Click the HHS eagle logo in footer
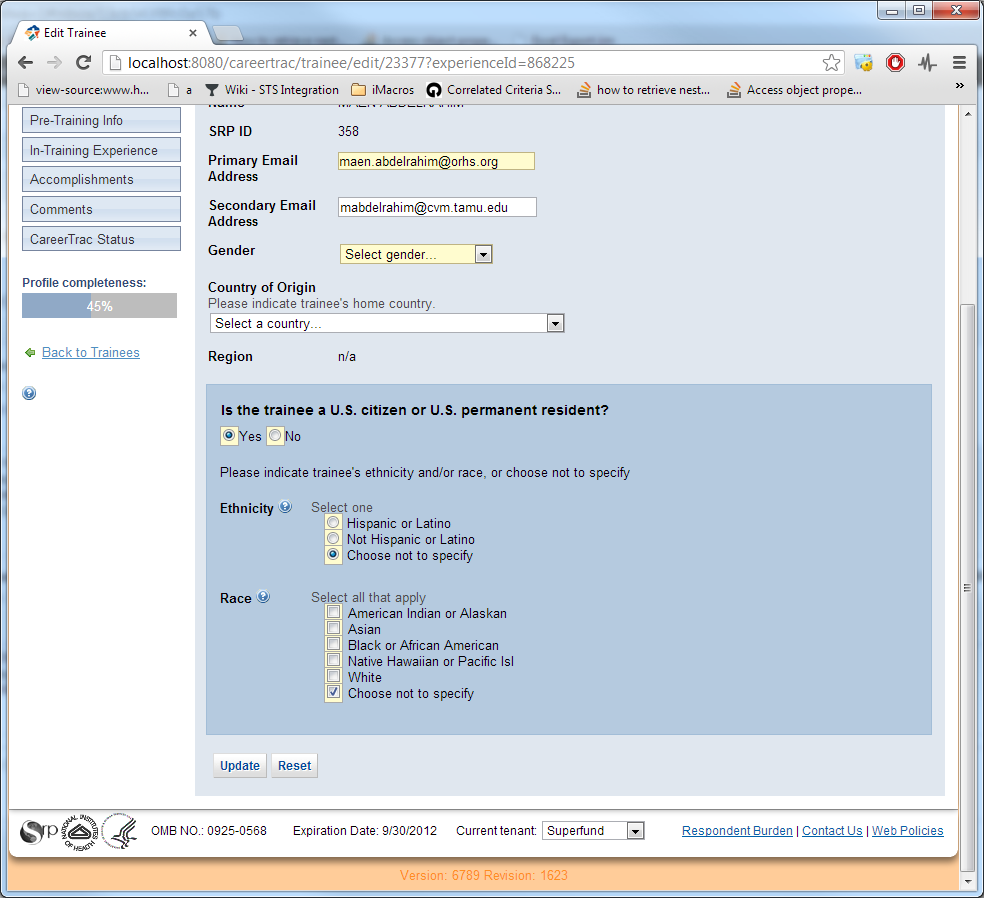Viewport: 984px width, 898px height. 120,831
